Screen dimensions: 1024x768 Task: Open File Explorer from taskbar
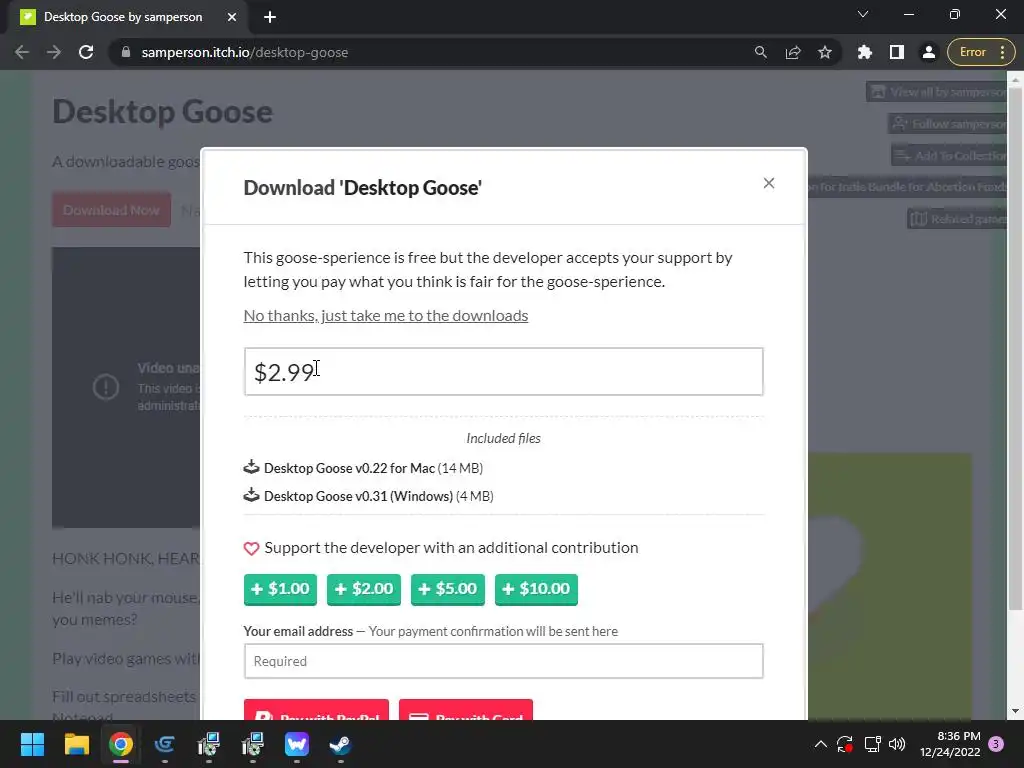76,744
